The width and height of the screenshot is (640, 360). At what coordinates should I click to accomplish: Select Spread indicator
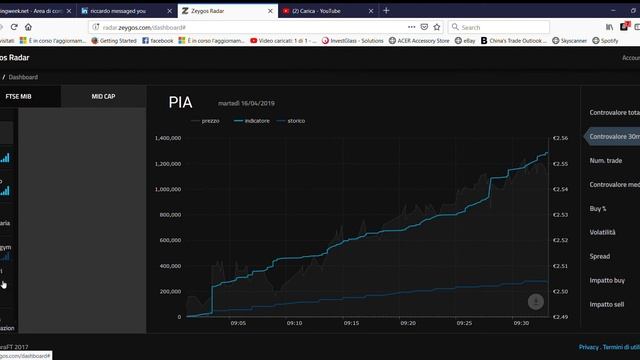coord(600,256)
